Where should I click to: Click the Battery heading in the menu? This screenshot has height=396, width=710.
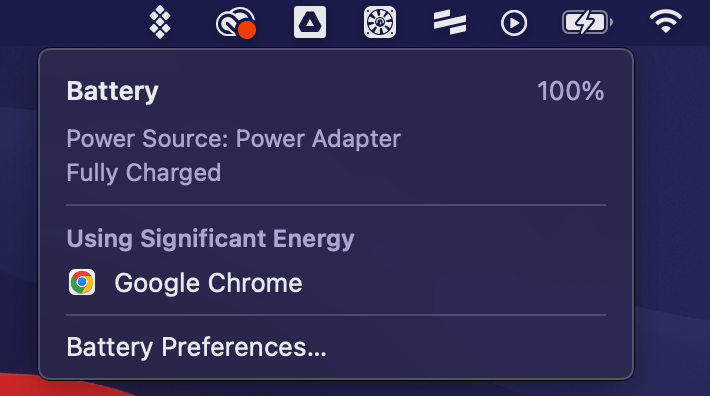point(112,91)
